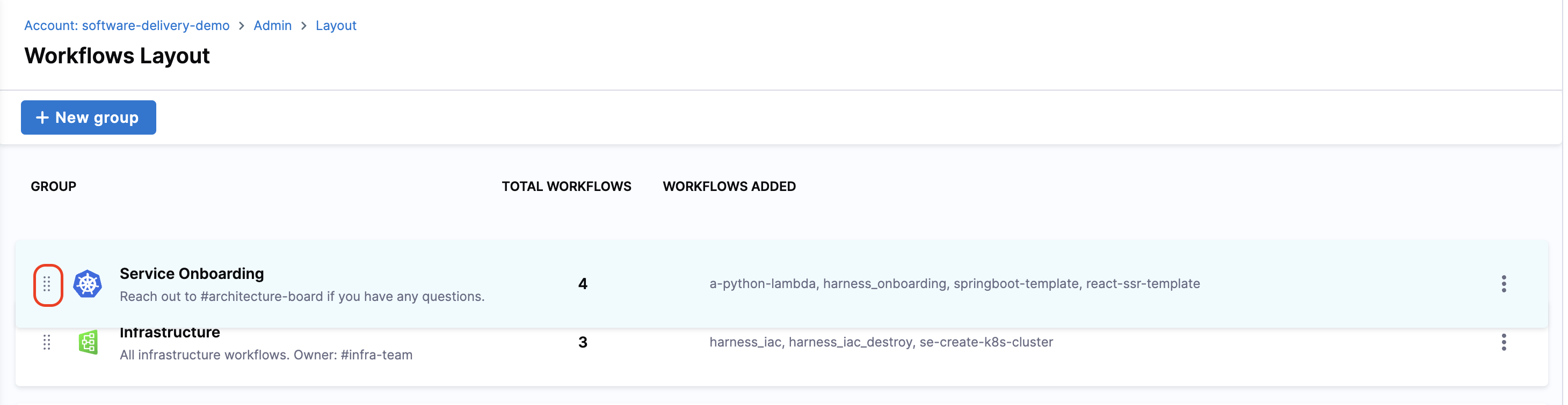
Task: Select the Infrastructure group title
Action: tap(170, 333)
